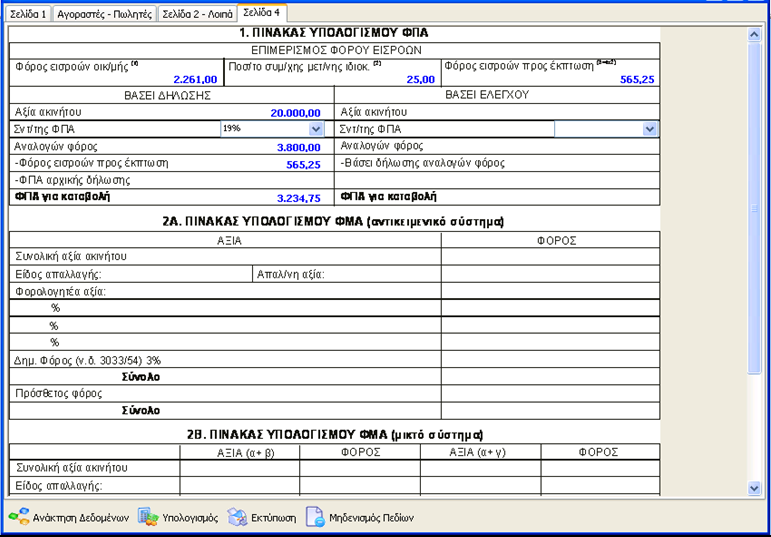The width and height of the screenshot is (771, 537).
Task: Click the Εκτύπωση printer icon
Action: coord(237,517)
